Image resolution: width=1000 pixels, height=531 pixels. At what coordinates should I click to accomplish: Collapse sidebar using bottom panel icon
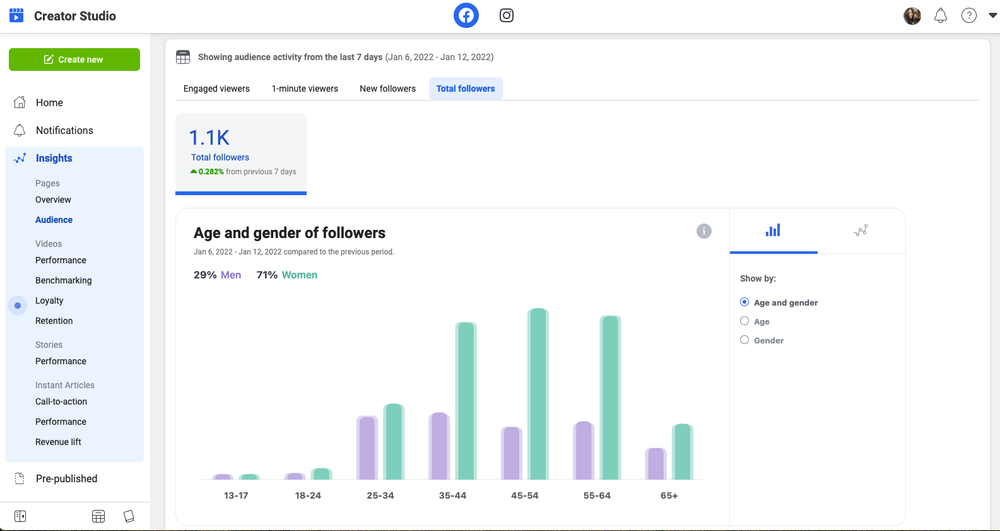point(19,516)
